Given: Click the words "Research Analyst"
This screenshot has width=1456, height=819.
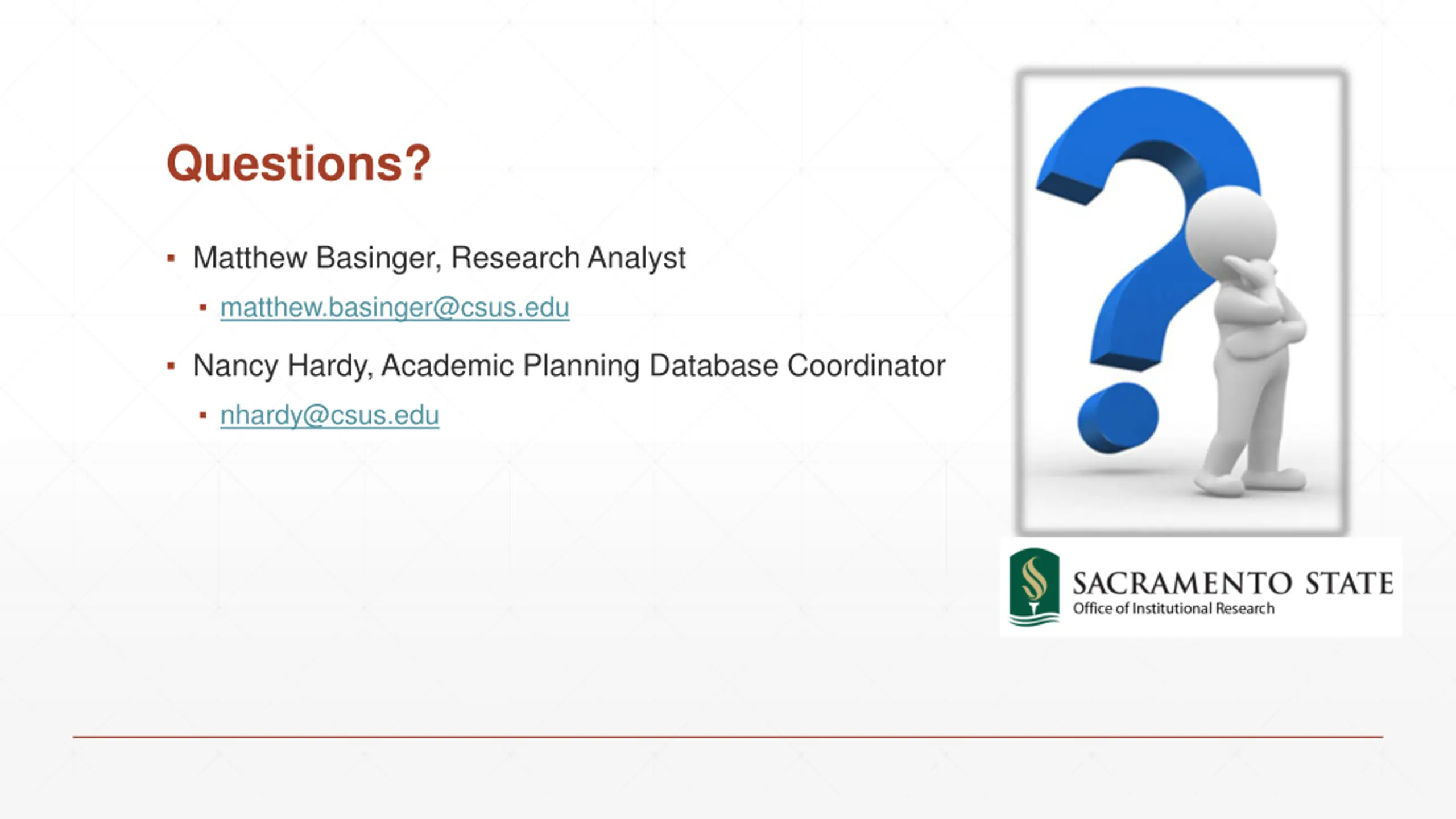Looking at the screenshot, I should tap(568, 258).
